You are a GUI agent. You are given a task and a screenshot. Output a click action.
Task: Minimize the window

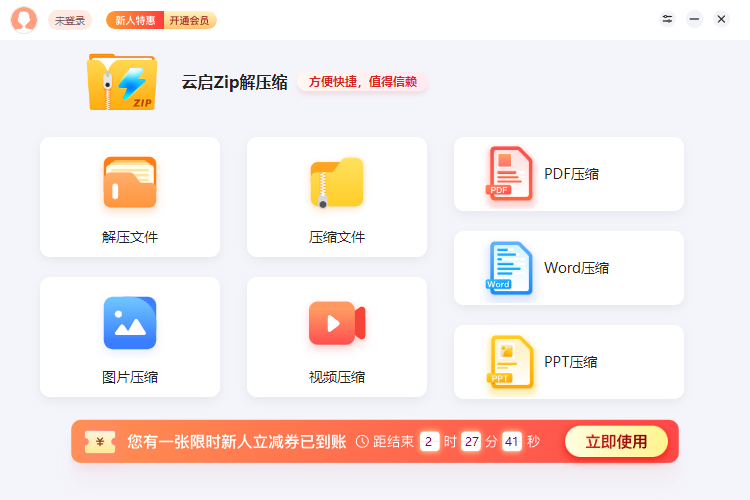click(x=694, y=19)
